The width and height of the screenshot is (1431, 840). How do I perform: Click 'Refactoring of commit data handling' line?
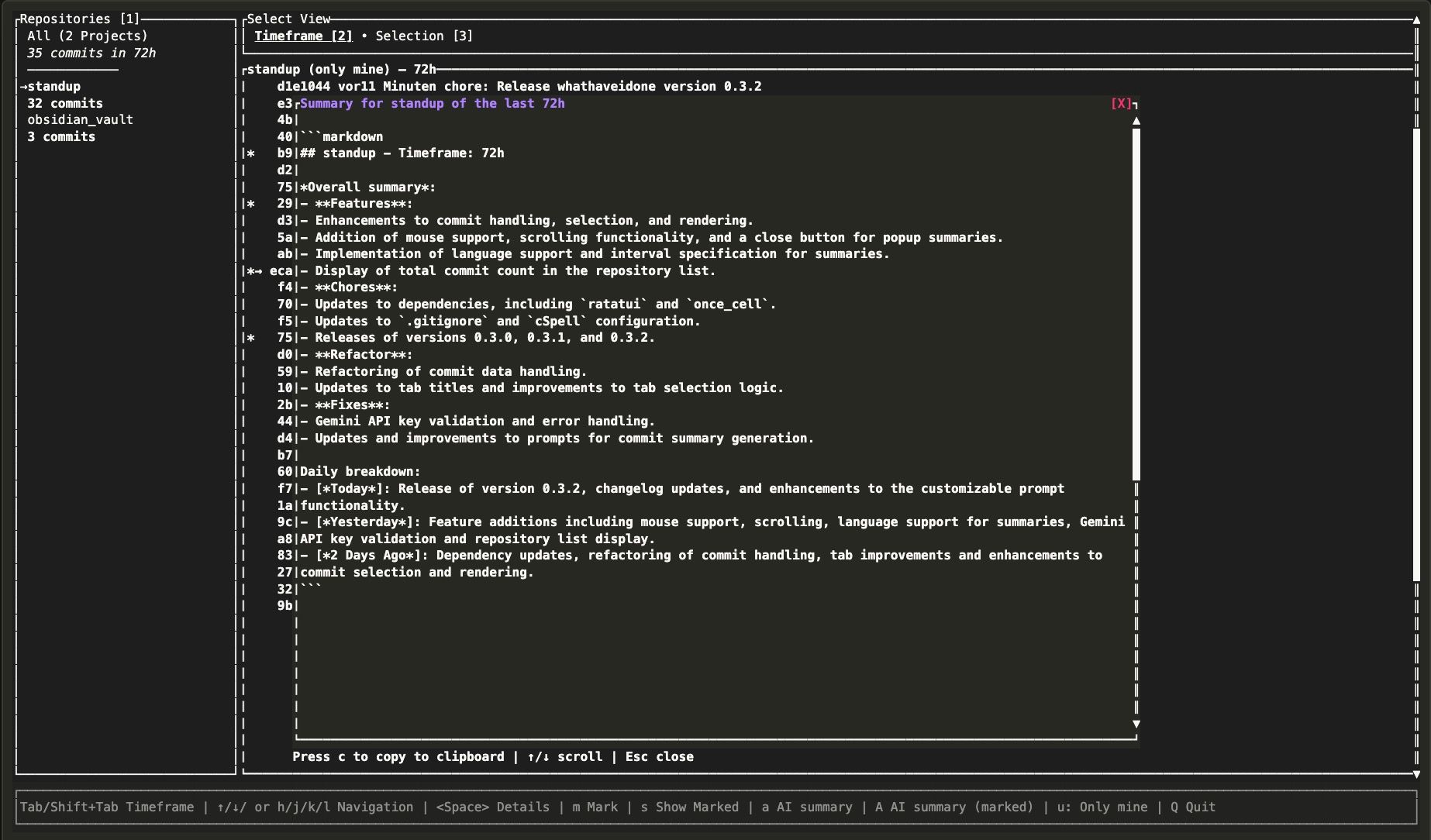(443, 371)
